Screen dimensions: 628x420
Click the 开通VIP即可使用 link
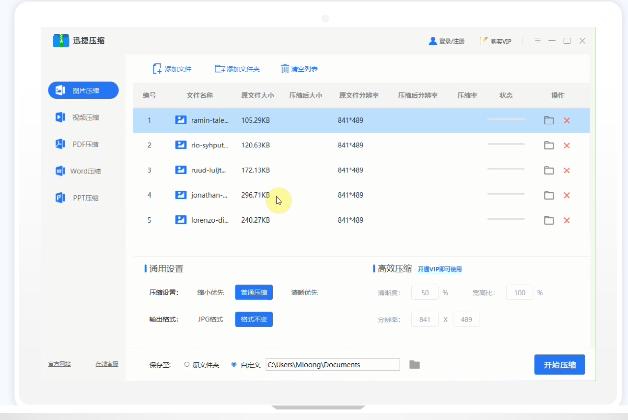pyautogui.click(x=440, y=269)
